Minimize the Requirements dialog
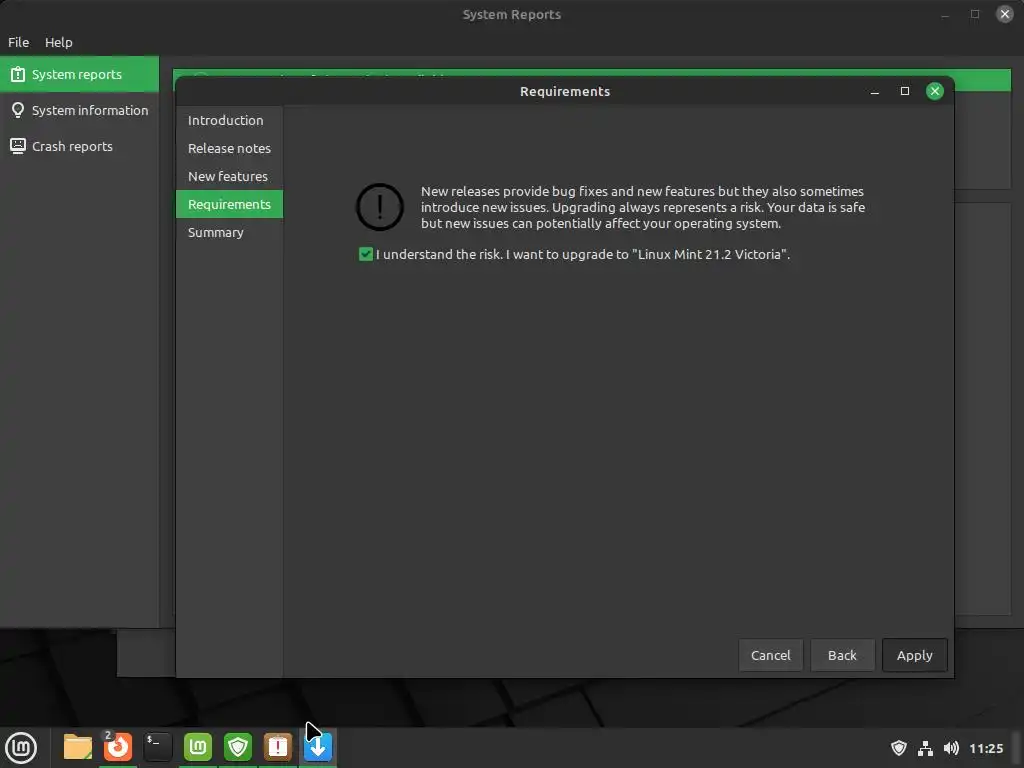 pos(874,91)
